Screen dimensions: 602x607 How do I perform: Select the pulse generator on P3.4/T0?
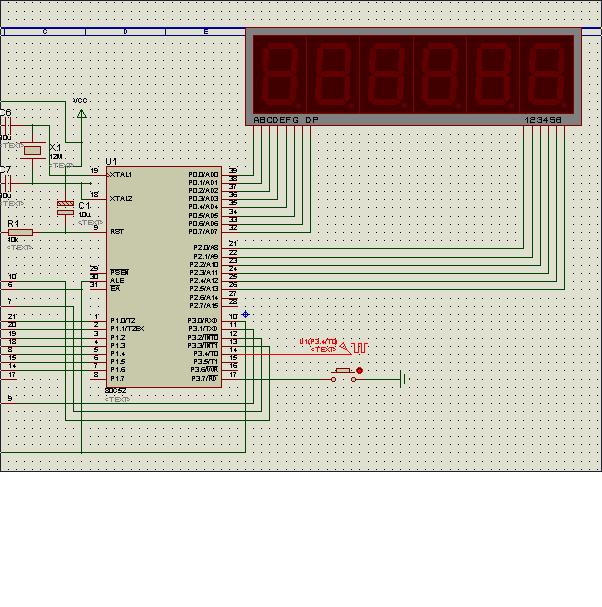pyautogui.click(x=357, y=347)
